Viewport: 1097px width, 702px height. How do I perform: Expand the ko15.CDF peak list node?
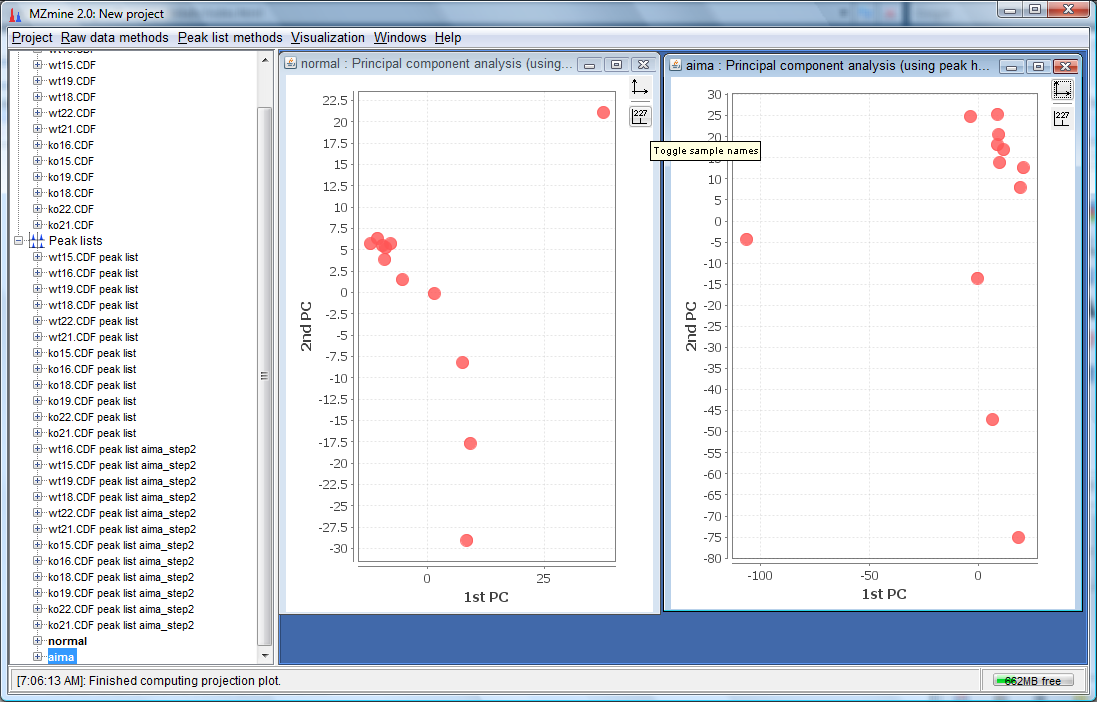click(x=37, y=353)
